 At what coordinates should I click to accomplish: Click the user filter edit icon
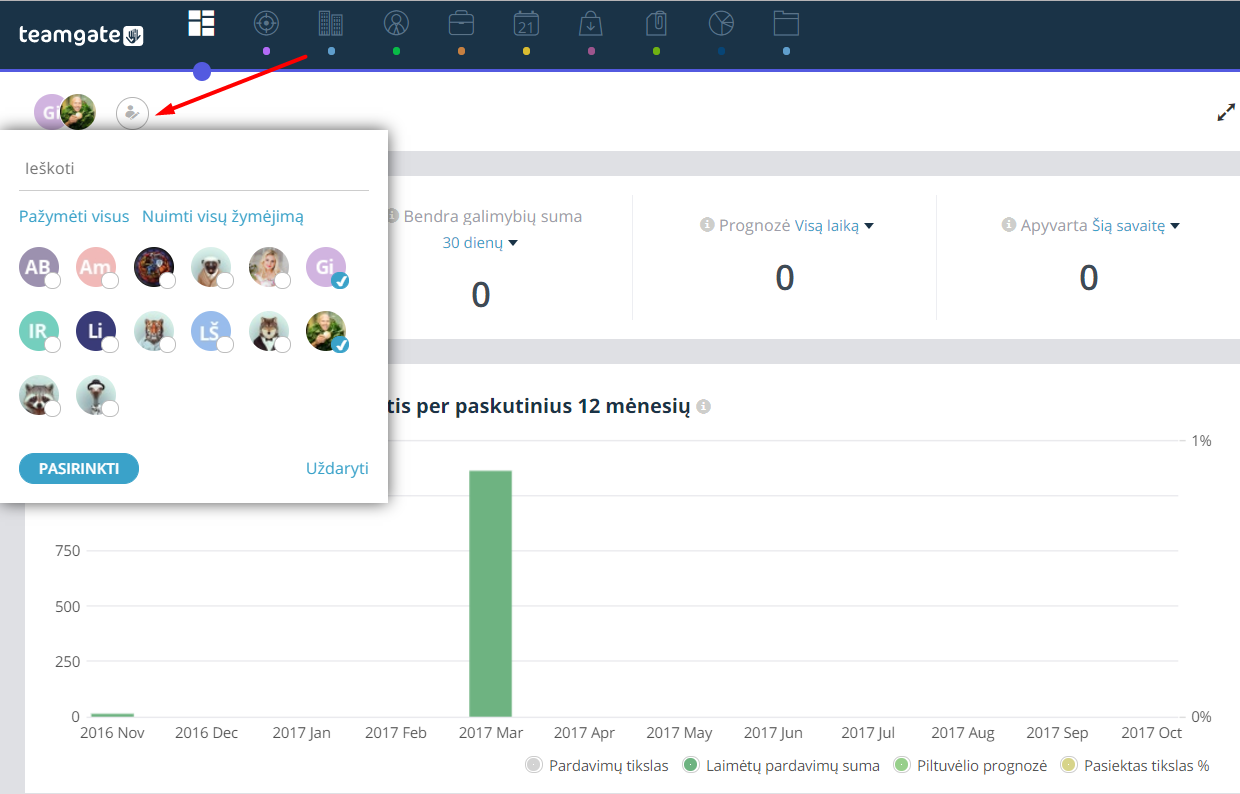pyautogui.click(x=132, y=113)
